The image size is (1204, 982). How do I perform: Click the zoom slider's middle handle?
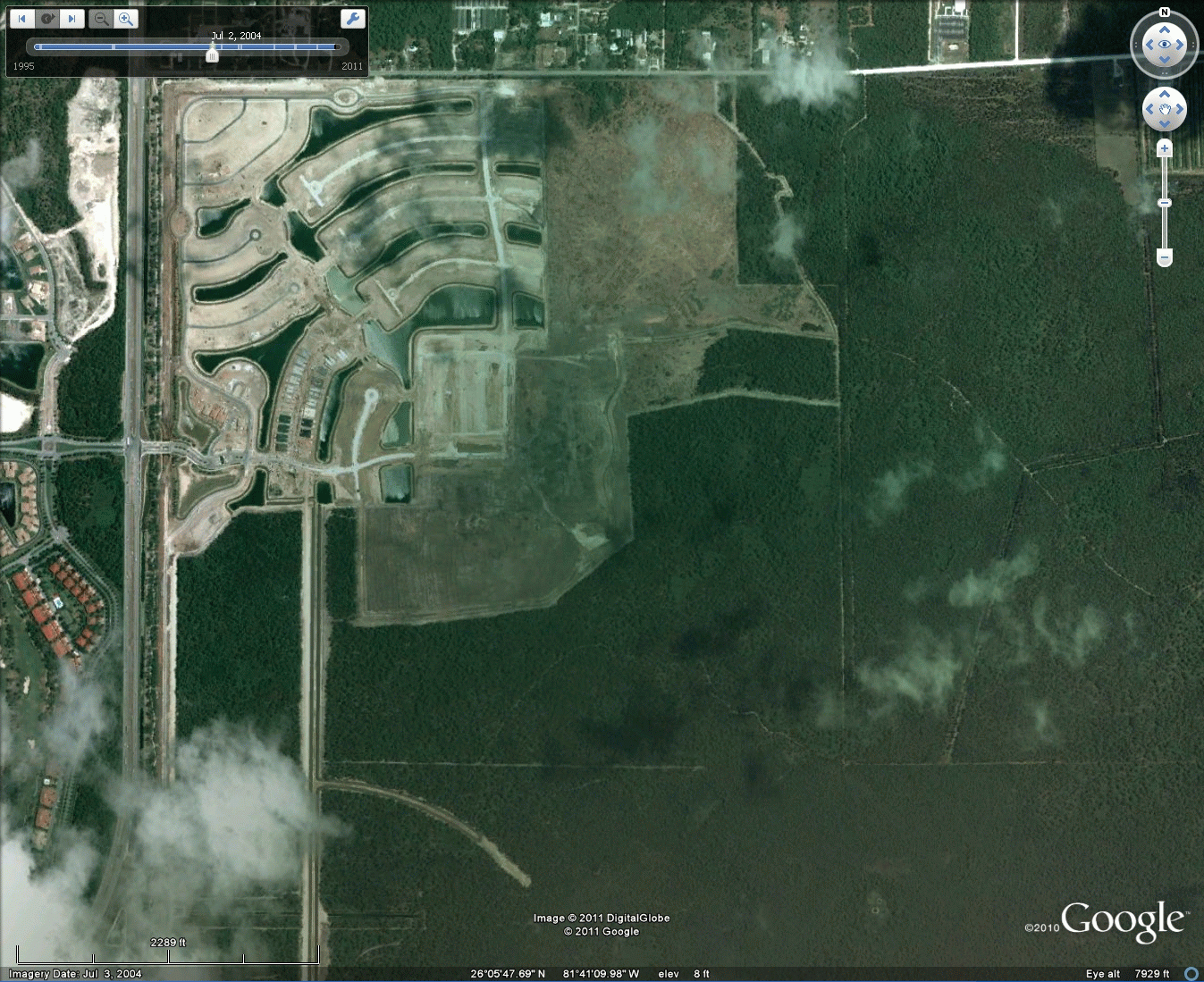pyautogui.click(x=1164, y=204)
